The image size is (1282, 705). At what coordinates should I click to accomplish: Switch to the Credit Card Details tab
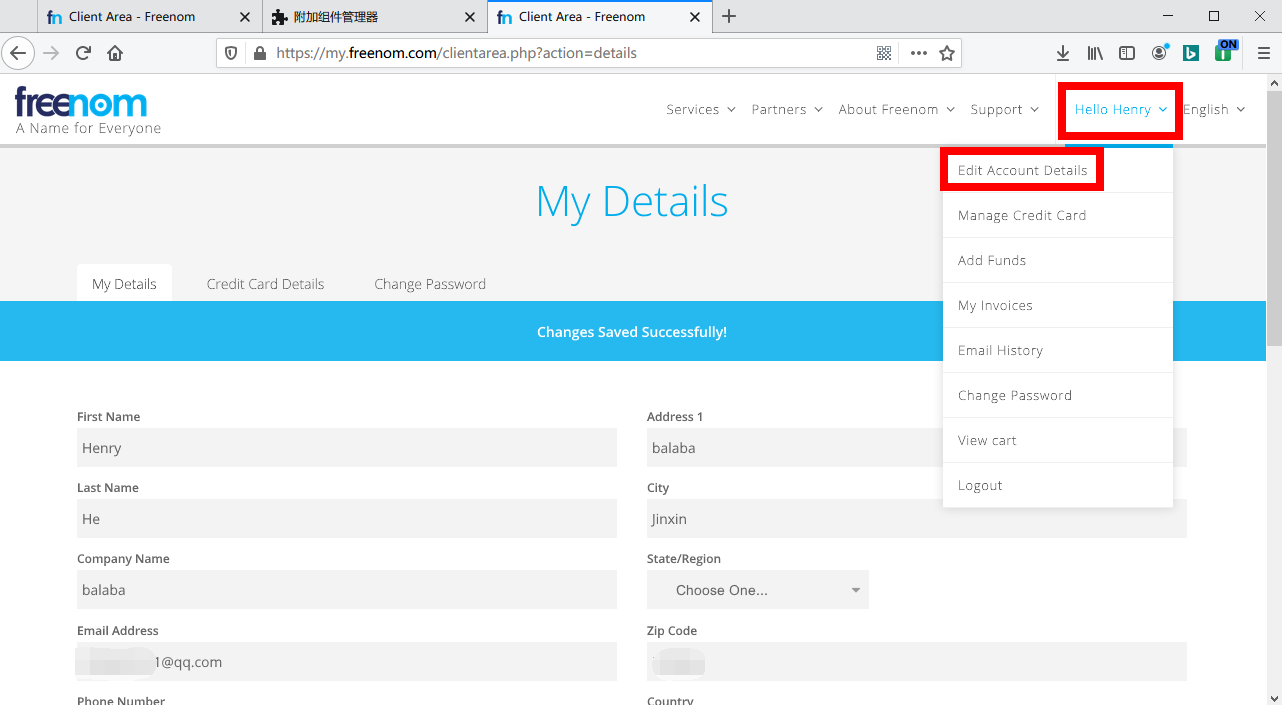[x=265, y=284]
